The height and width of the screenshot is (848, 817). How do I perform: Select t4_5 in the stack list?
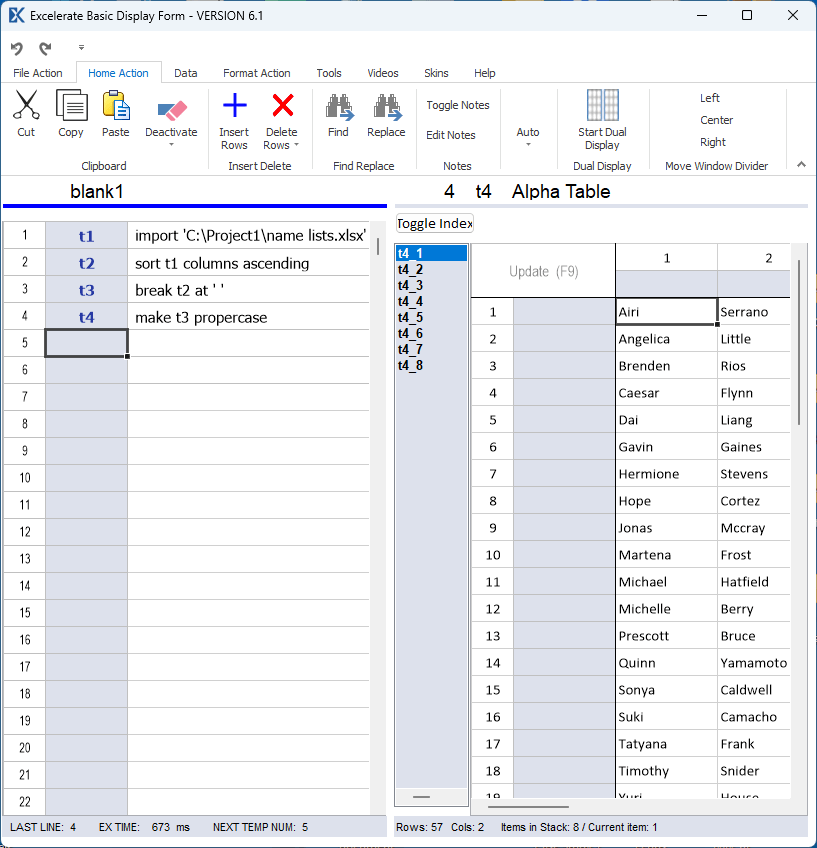click(x=410, y=318)
